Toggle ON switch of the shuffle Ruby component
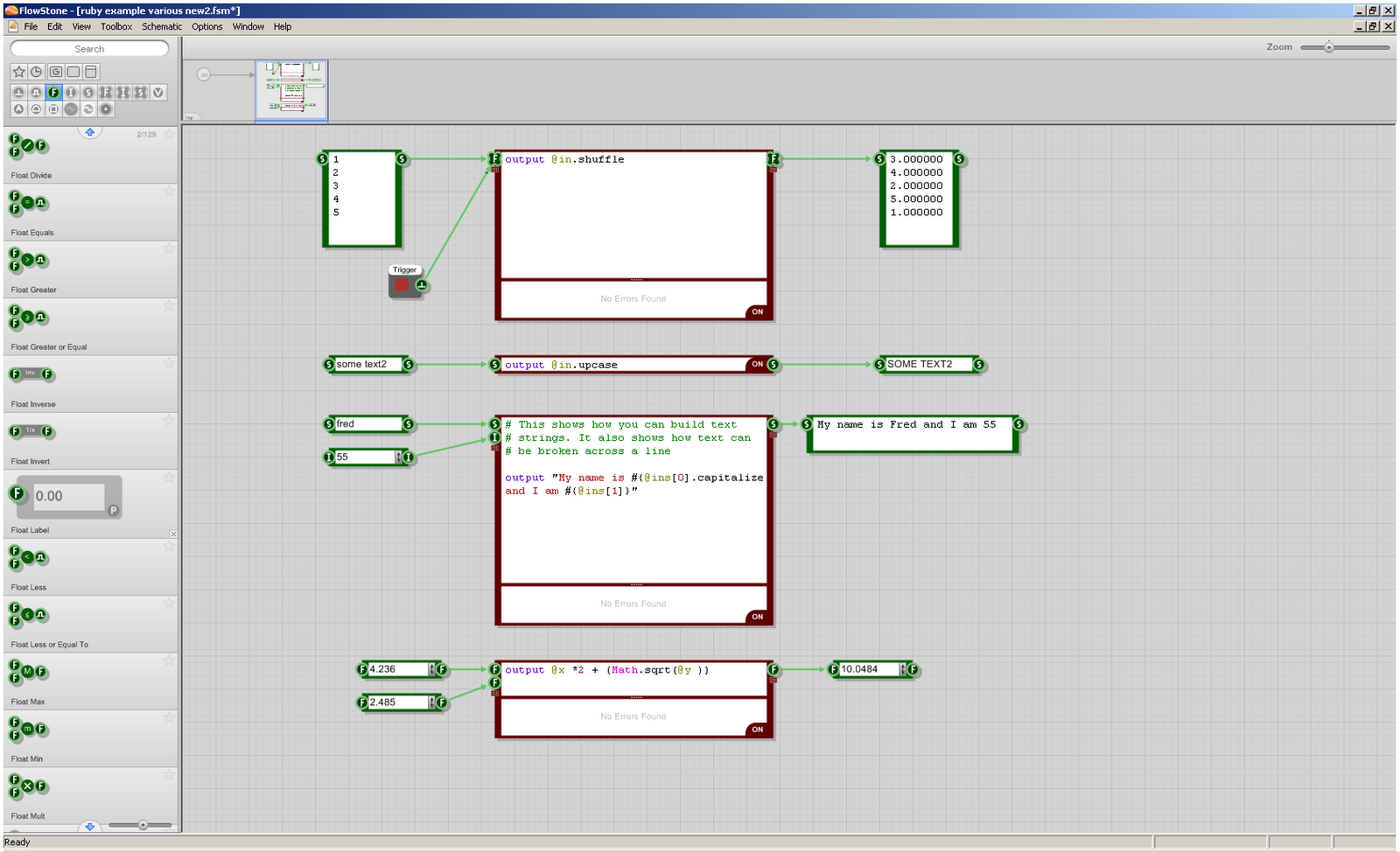Screen dimensions: 1400x852 (x=756, y=311)
